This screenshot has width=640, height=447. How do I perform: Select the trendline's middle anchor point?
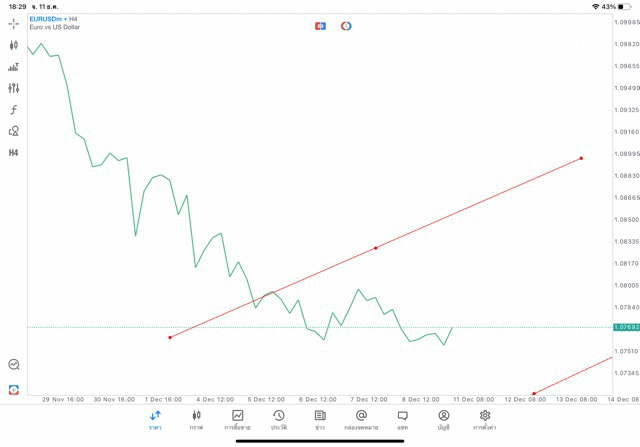point(376,248)
